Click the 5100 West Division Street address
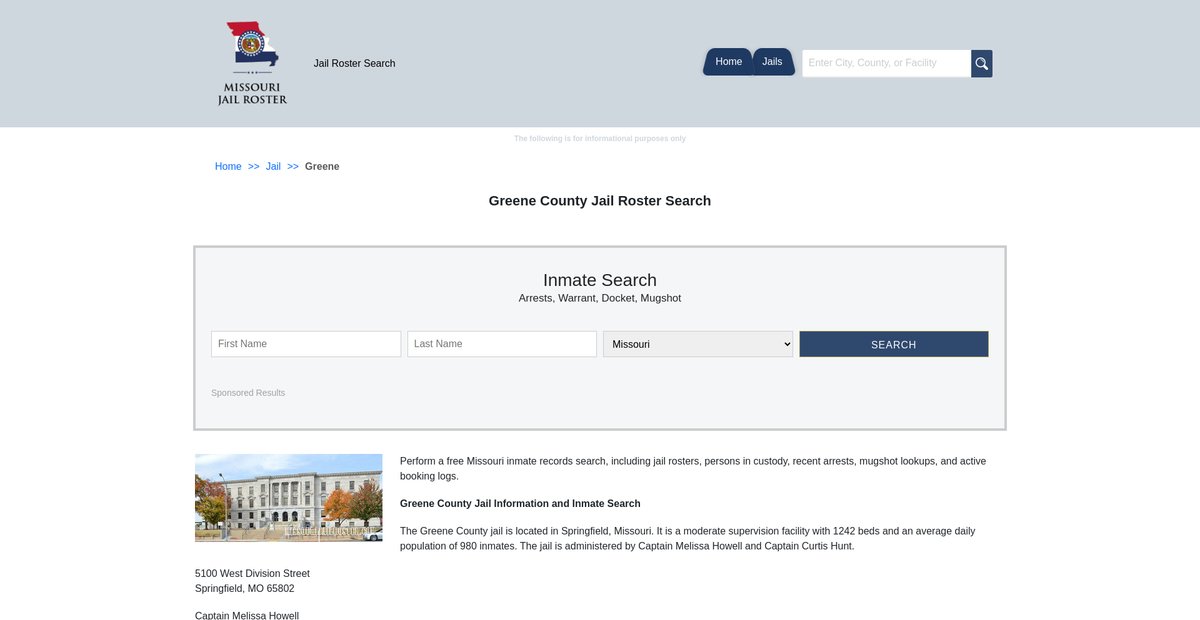1200x620 pixels. pyautogui.click(x=252, y=574)
